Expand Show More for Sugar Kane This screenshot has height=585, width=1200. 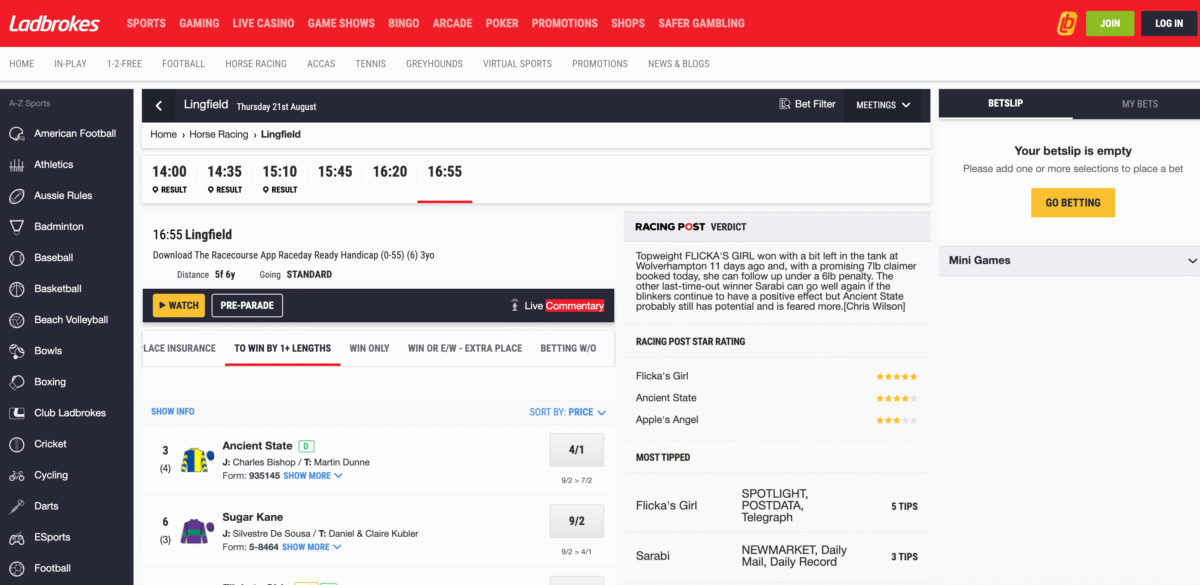point(311,547)
